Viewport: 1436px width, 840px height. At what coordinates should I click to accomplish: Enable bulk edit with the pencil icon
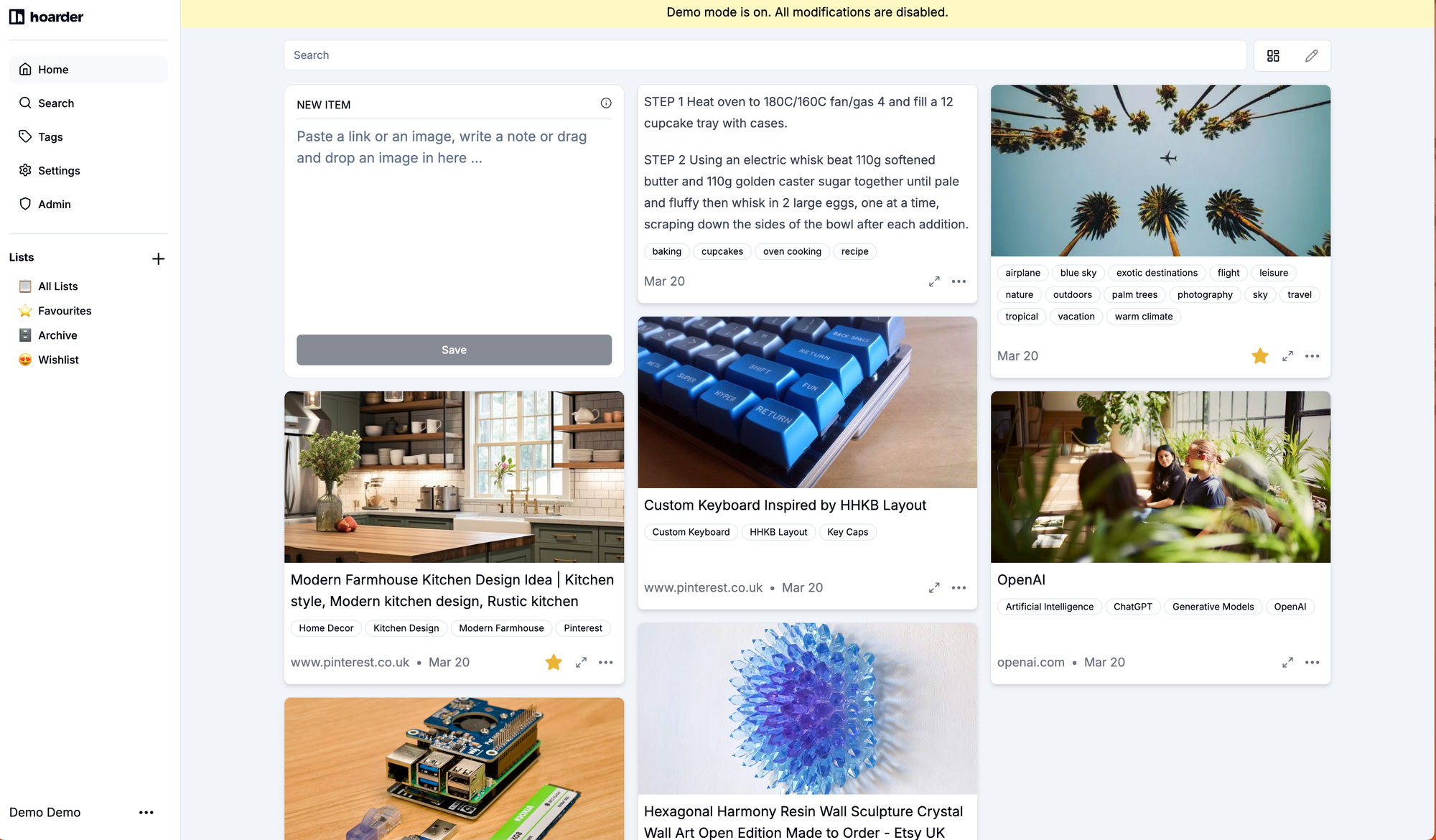pos(1311,56)
